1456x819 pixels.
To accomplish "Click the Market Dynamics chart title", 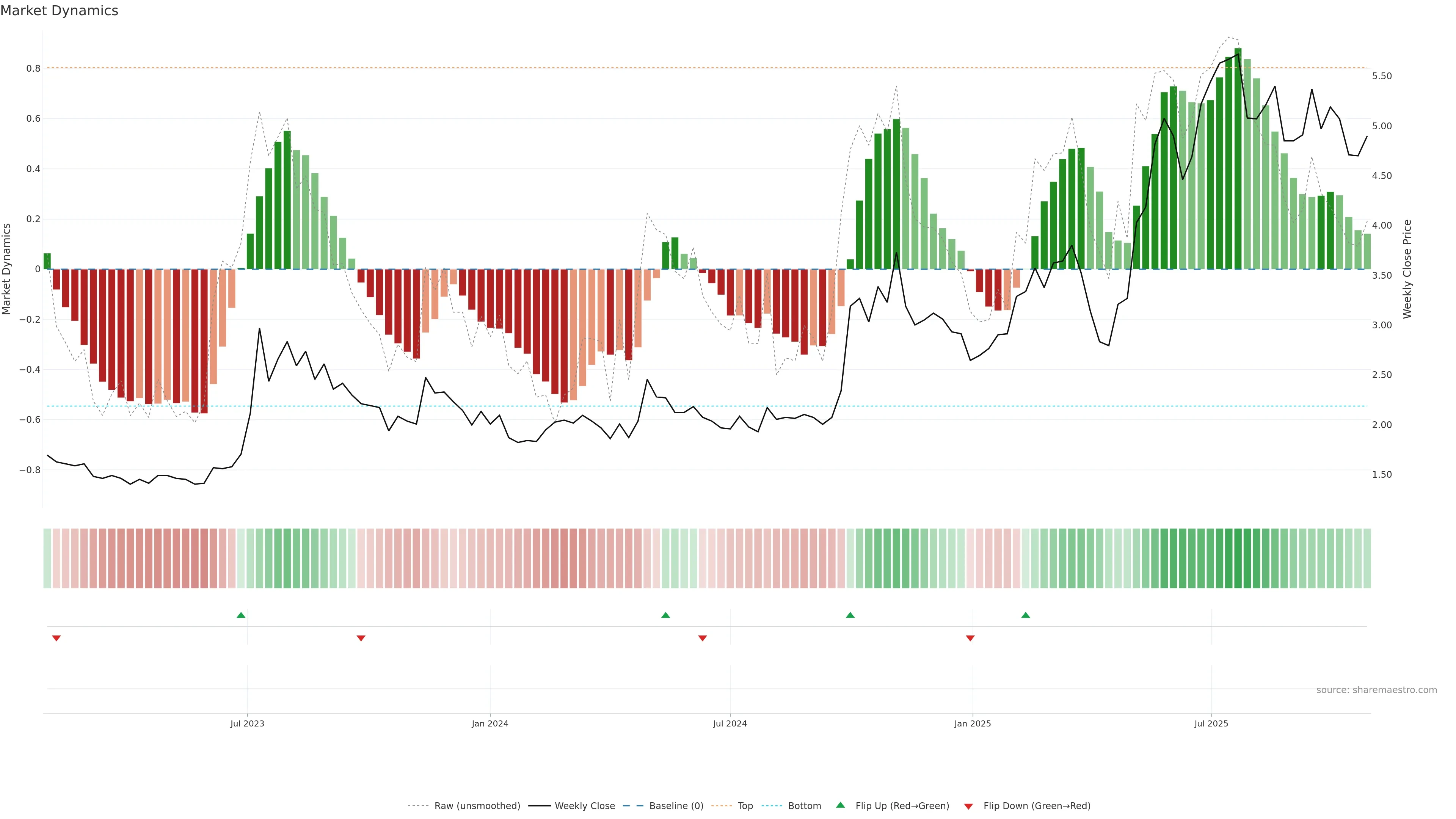I will tap(60, 11).
